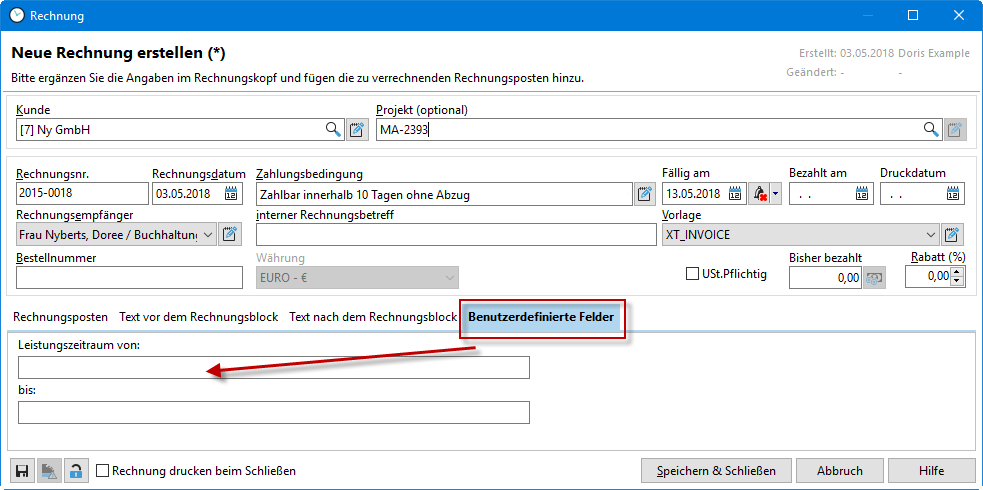The image size is (983, 490).
Task: Open customer edit icon next to Kunde
Action: [x=357, y=129]
